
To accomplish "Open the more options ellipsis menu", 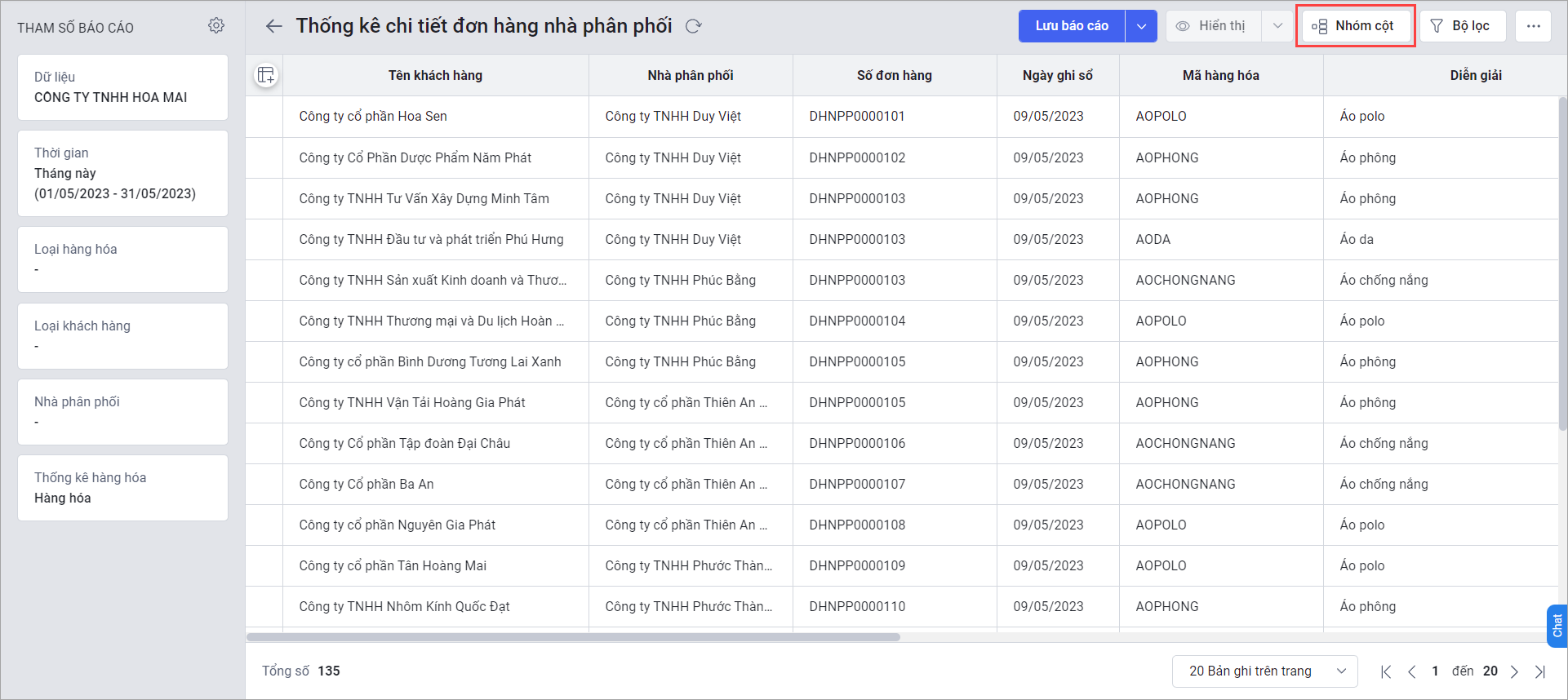I will click(x=1533, y=26).
